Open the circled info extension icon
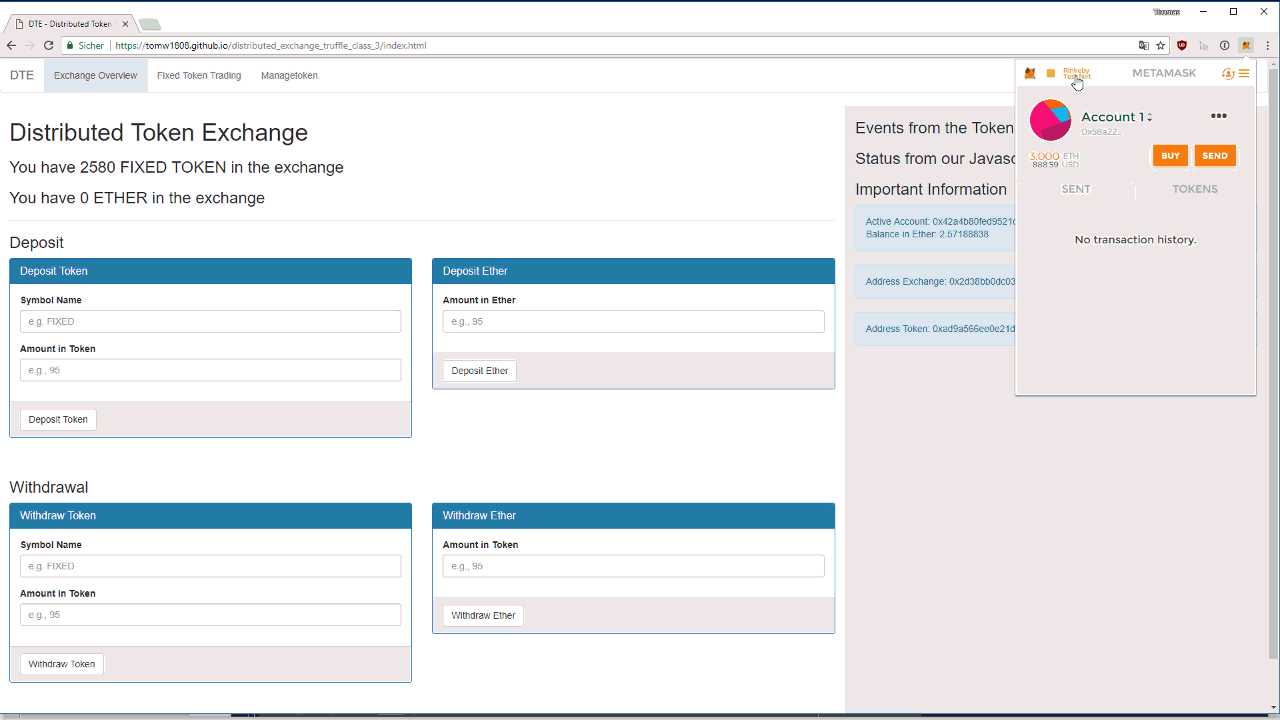The height and width of the screenshot is (720, 1280). [x=1224, y=45]
